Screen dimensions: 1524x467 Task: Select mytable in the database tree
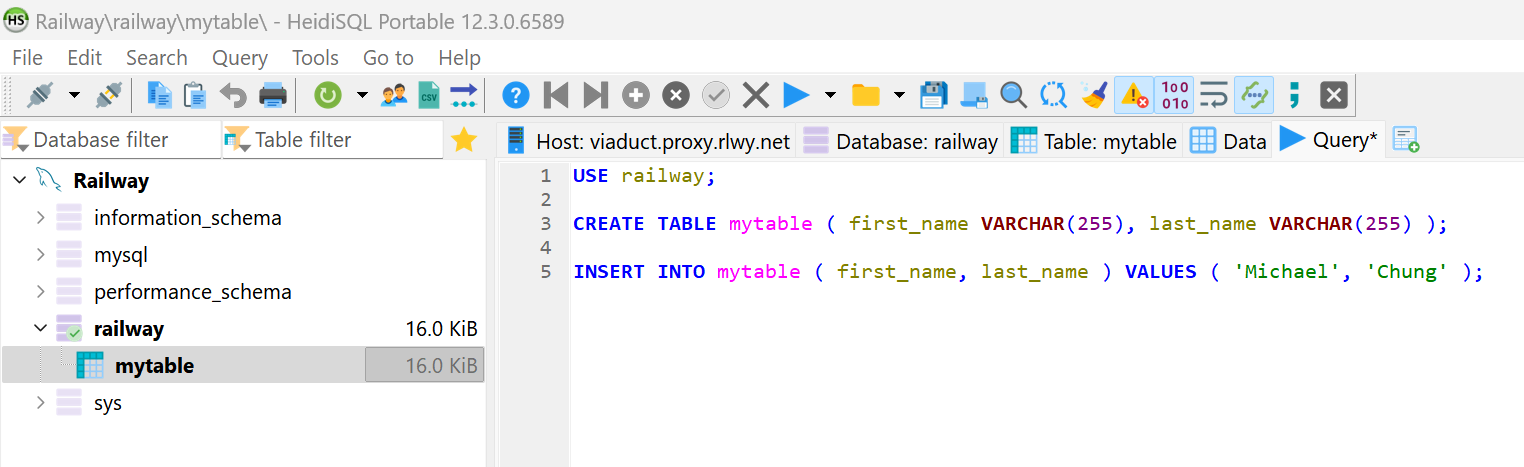coord(154,366)
